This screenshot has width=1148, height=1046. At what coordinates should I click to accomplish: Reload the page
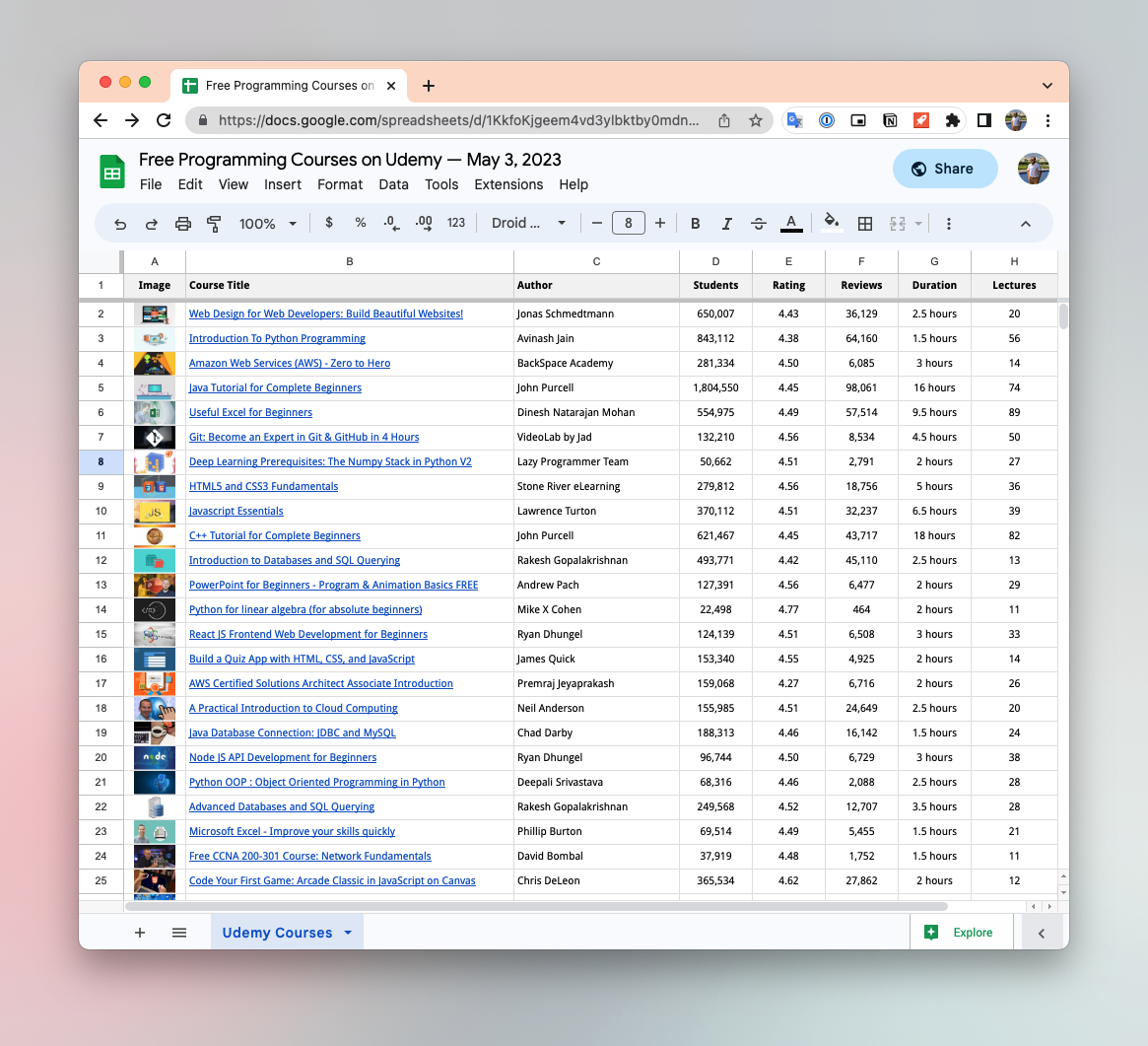pos(164,120)
